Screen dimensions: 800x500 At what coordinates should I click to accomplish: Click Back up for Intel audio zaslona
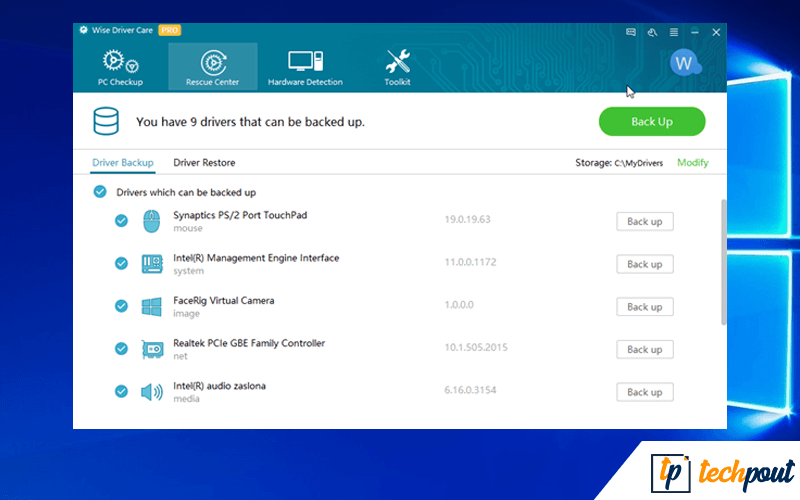point(644,392)
